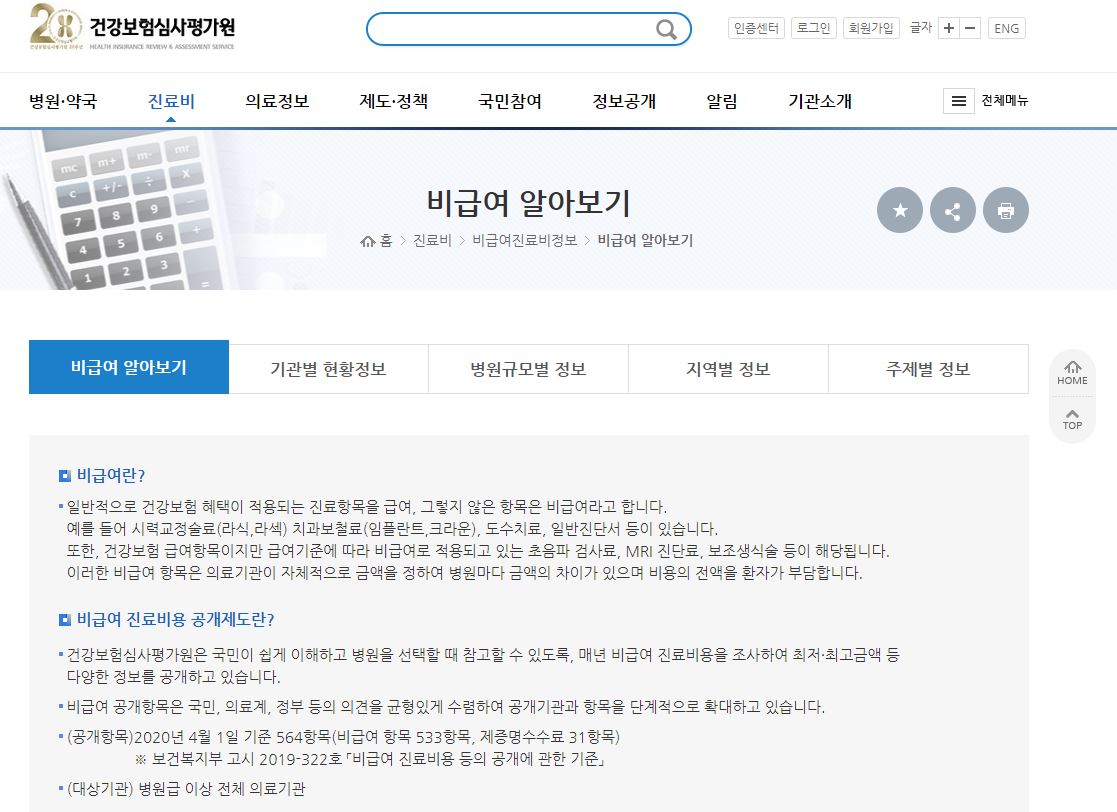Open the 진료비 menu

[168, 100]
